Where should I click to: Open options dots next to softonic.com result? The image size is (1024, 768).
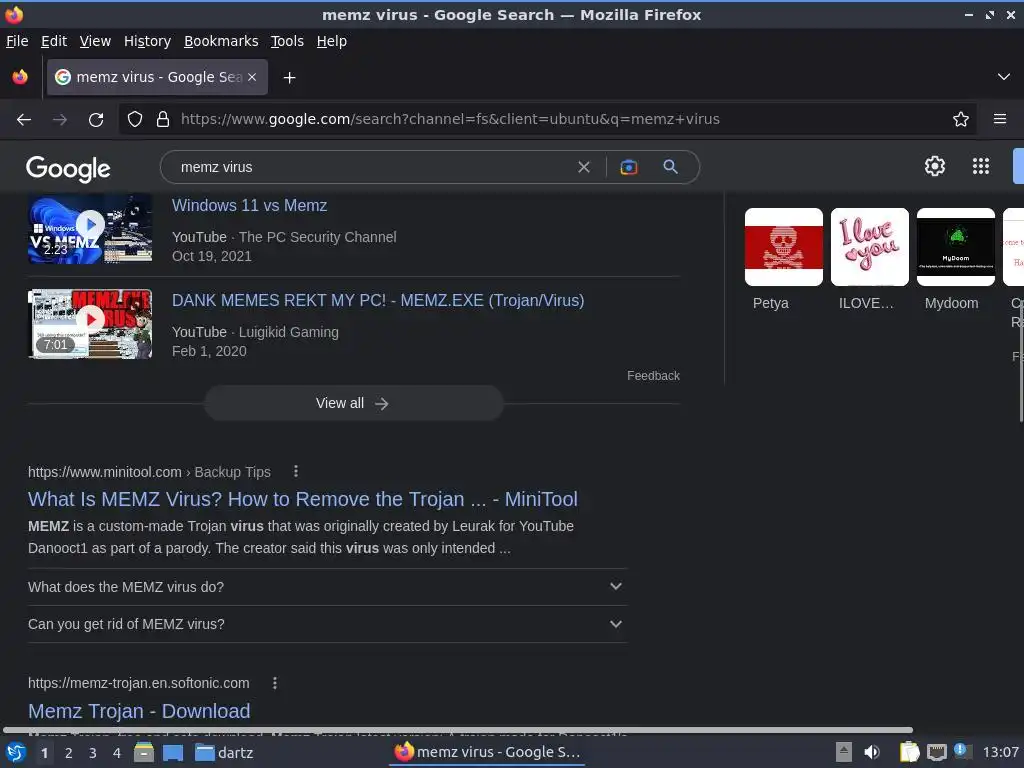275,682
